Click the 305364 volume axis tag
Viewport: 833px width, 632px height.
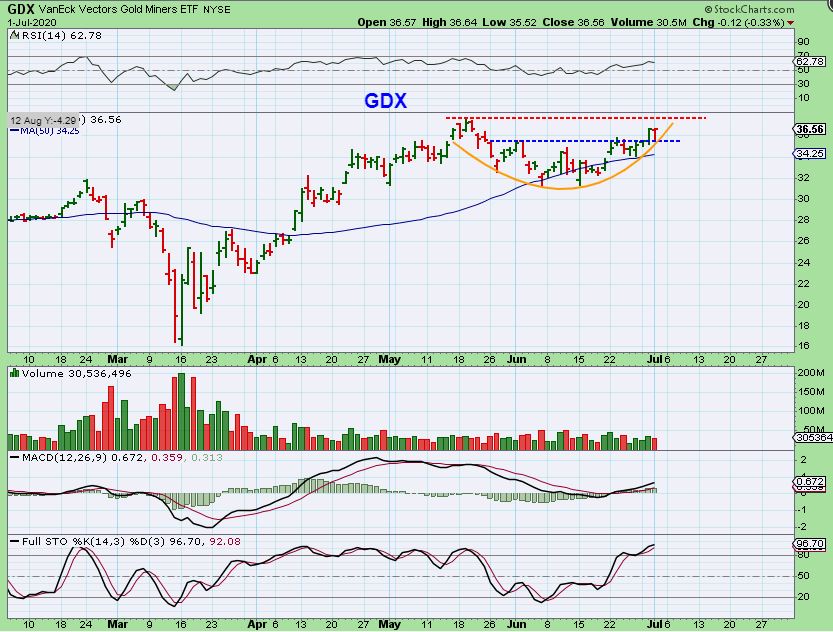pos(814,438)
